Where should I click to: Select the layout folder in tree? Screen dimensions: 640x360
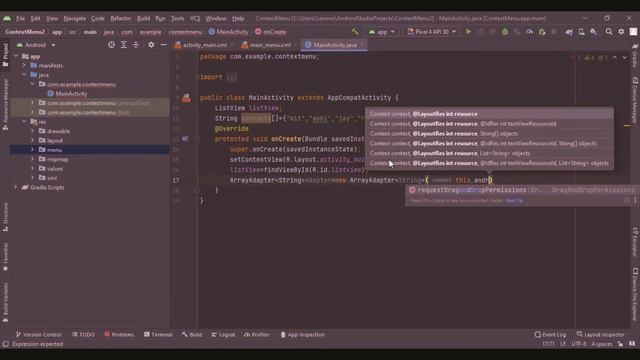click(x=55, y=140)
